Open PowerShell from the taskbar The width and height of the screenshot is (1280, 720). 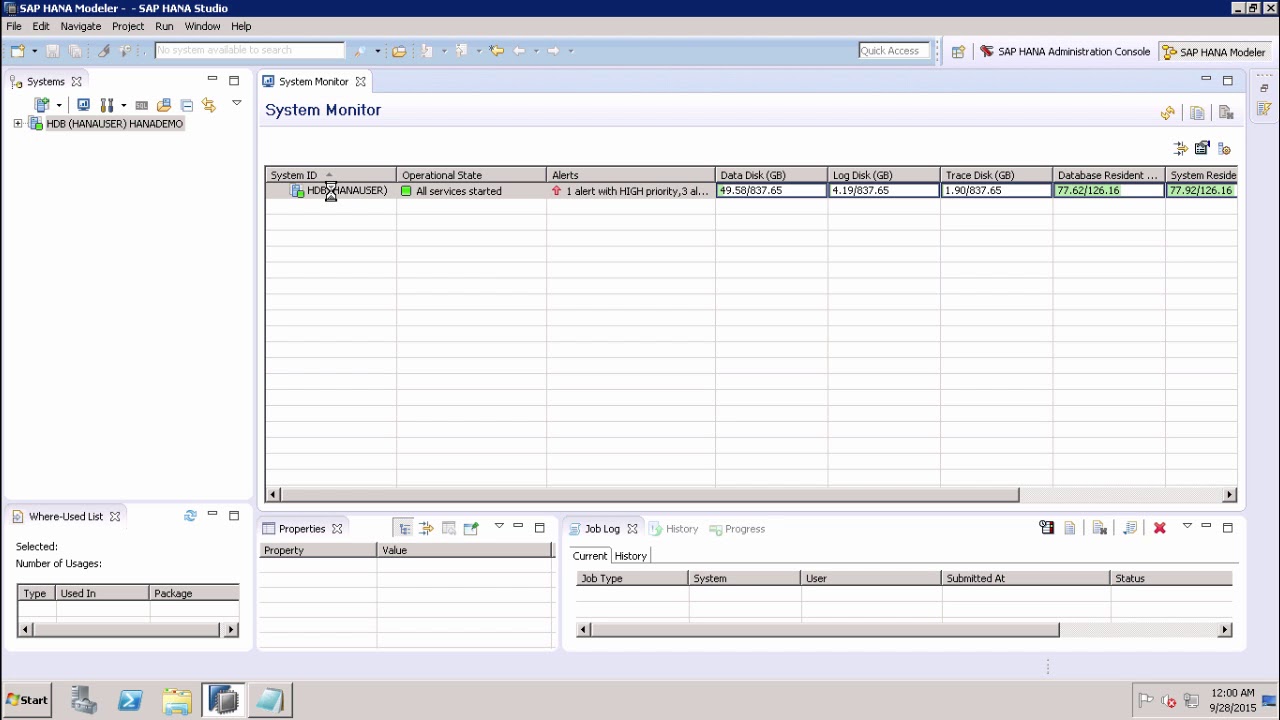point(130,701)
